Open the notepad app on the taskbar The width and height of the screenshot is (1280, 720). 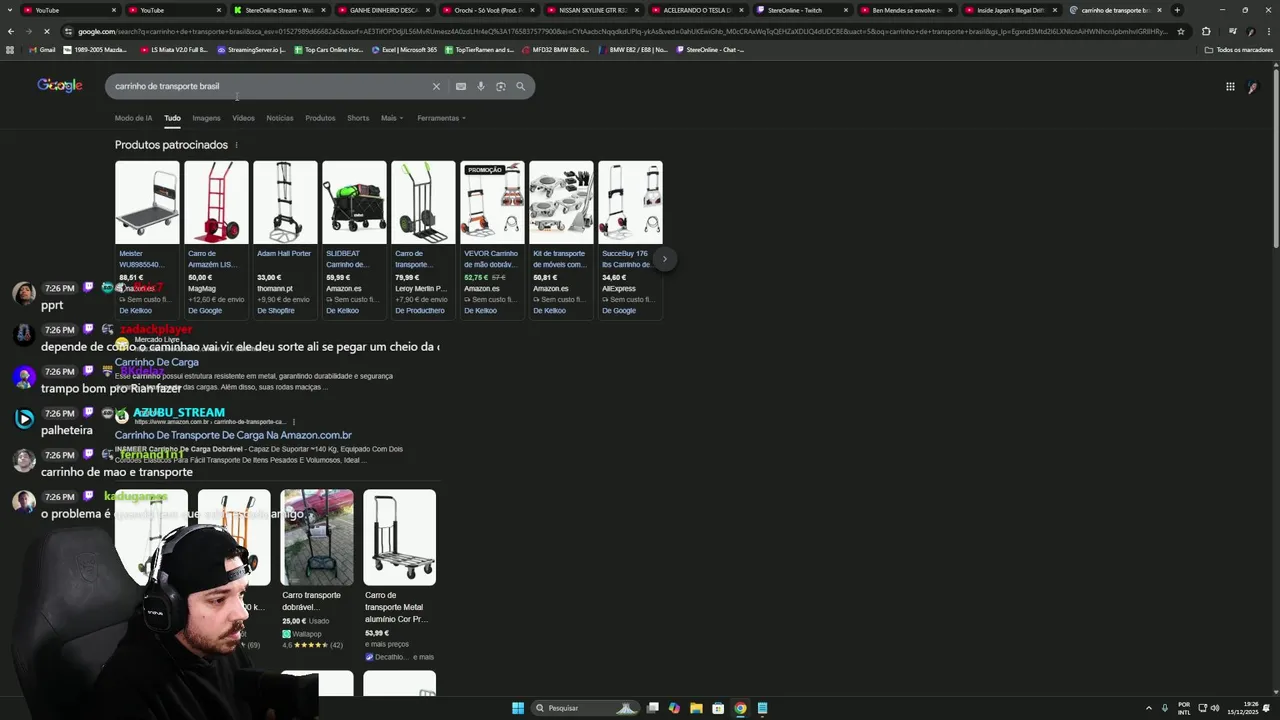point(762,708)
